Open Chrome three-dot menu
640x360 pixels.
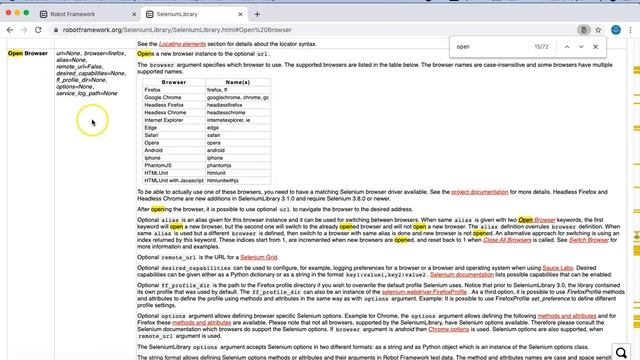click(631, 30)
